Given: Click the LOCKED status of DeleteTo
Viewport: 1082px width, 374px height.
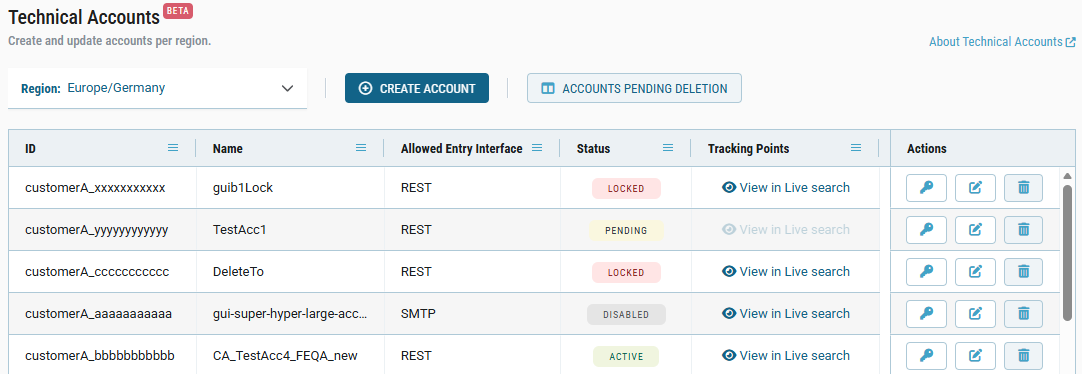Looking at the screenshot, I should (x=626, y=273).
